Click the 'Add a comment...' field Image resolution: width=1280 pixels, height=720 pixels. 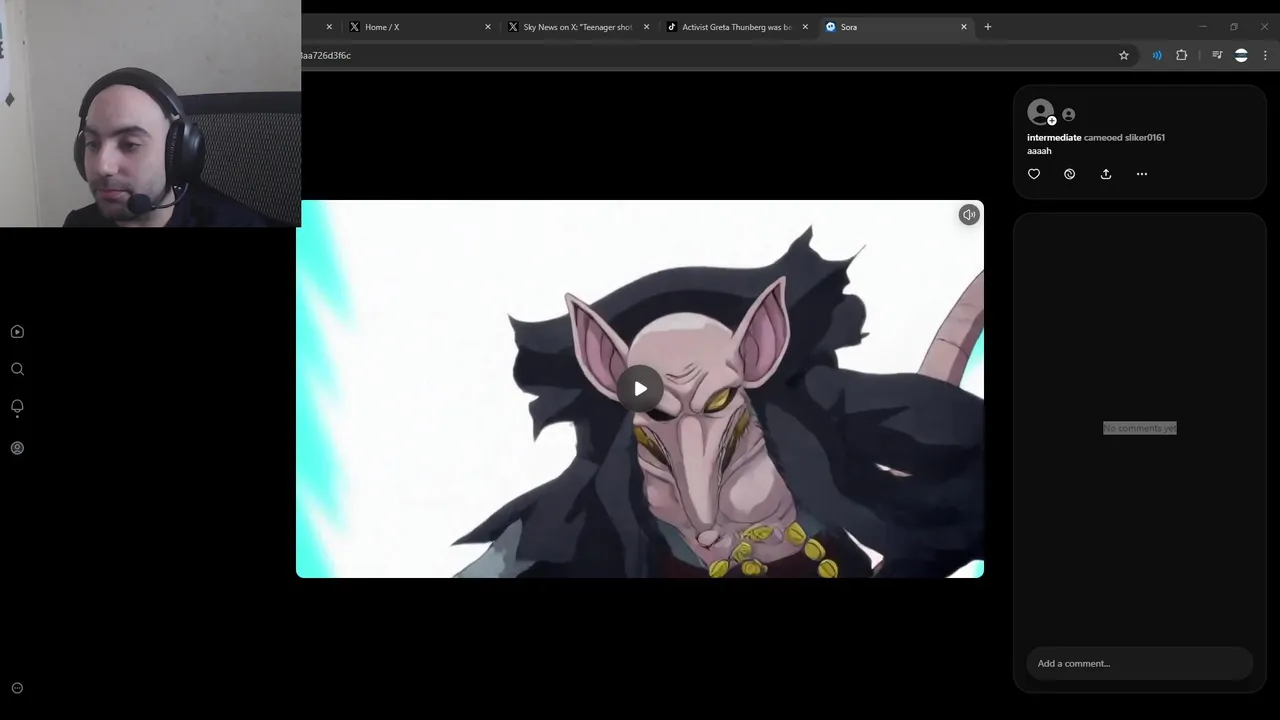click(x=1139, y=663)
